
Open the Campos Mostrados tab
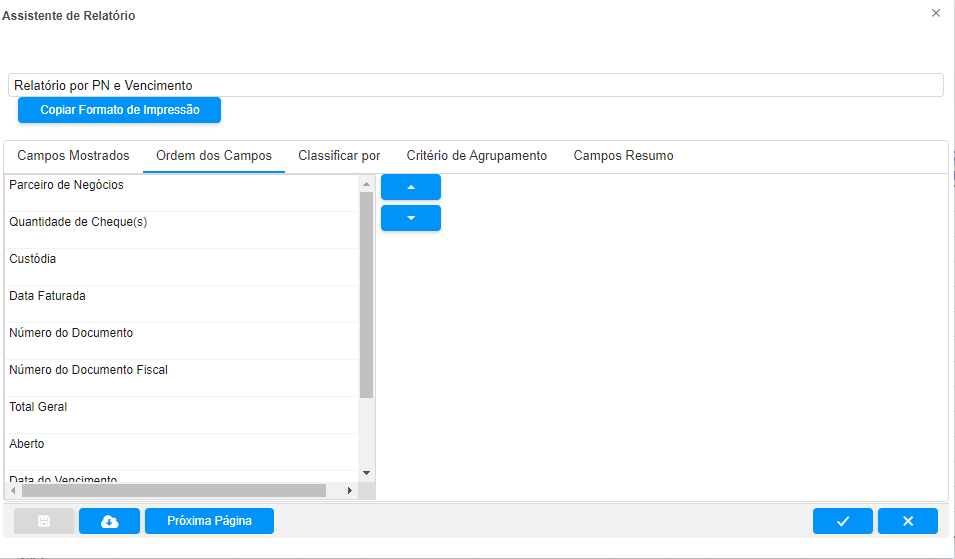click(73, 156)
